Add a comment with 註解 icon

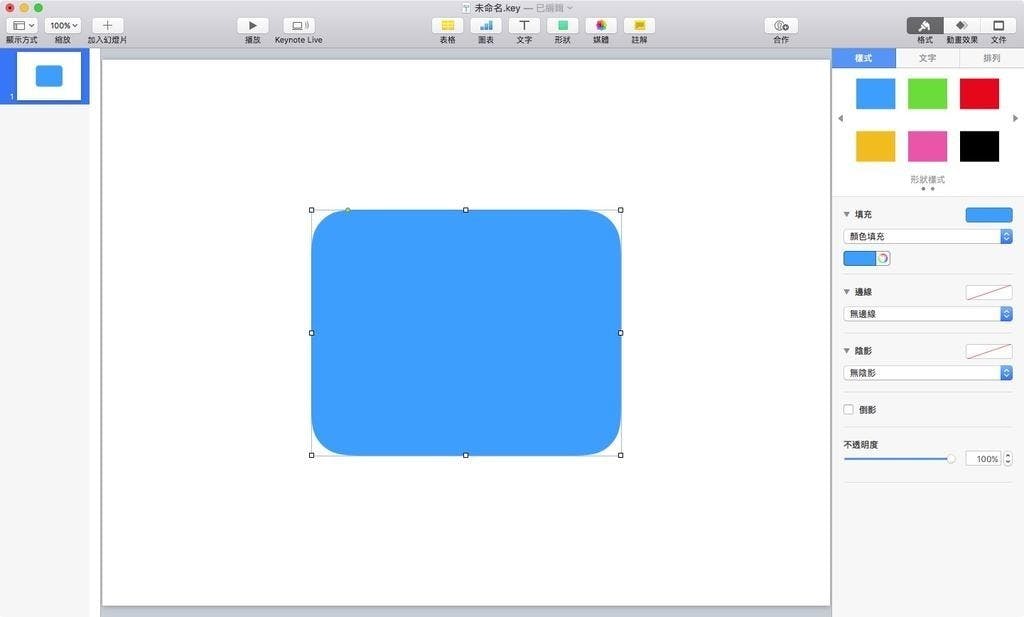pyautogui.click(x=639, y=25)
